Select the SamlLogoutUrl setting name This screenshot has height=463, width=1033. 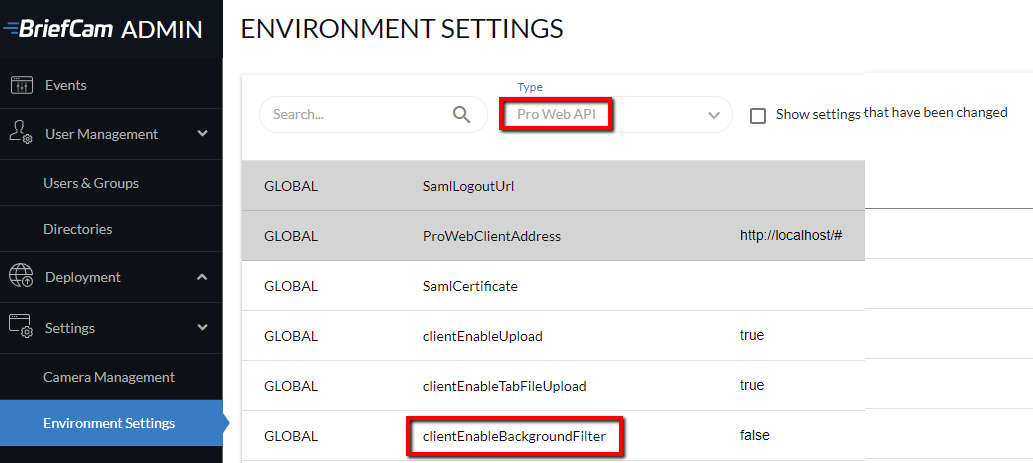tap(468, 186)
